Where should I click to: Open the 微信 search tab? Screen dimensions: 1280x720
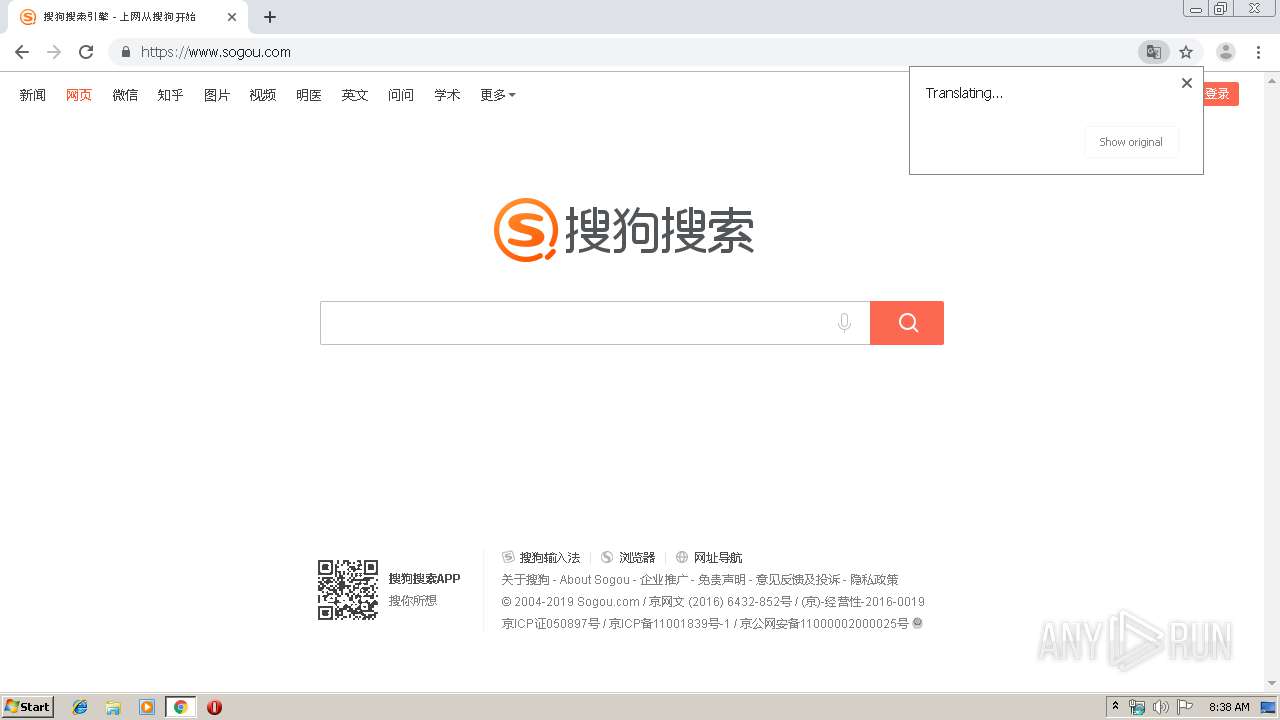(125, 95)
